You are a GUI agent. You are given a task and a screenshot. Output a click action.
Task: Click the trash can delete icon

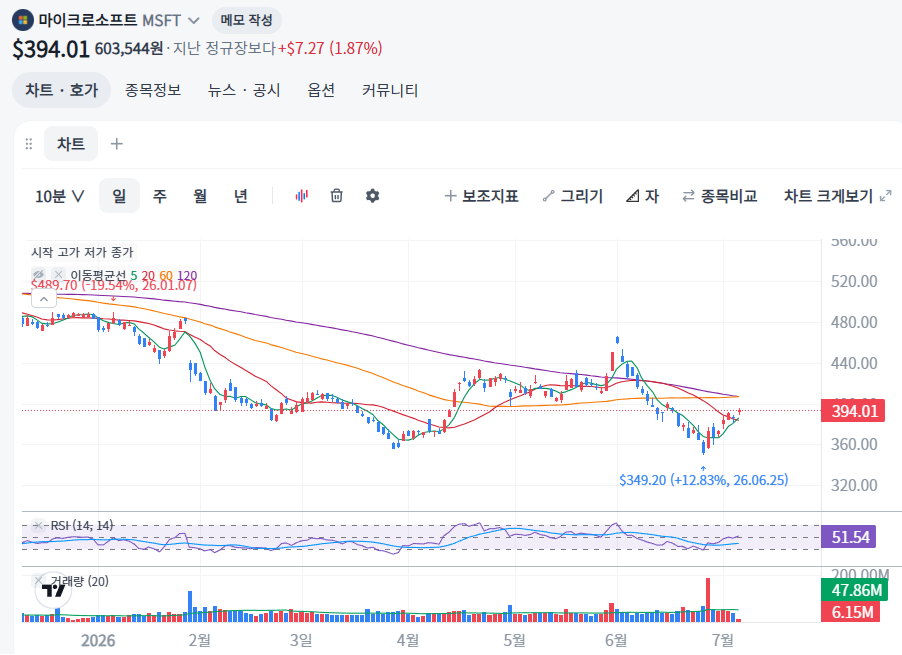pos(337,196)
